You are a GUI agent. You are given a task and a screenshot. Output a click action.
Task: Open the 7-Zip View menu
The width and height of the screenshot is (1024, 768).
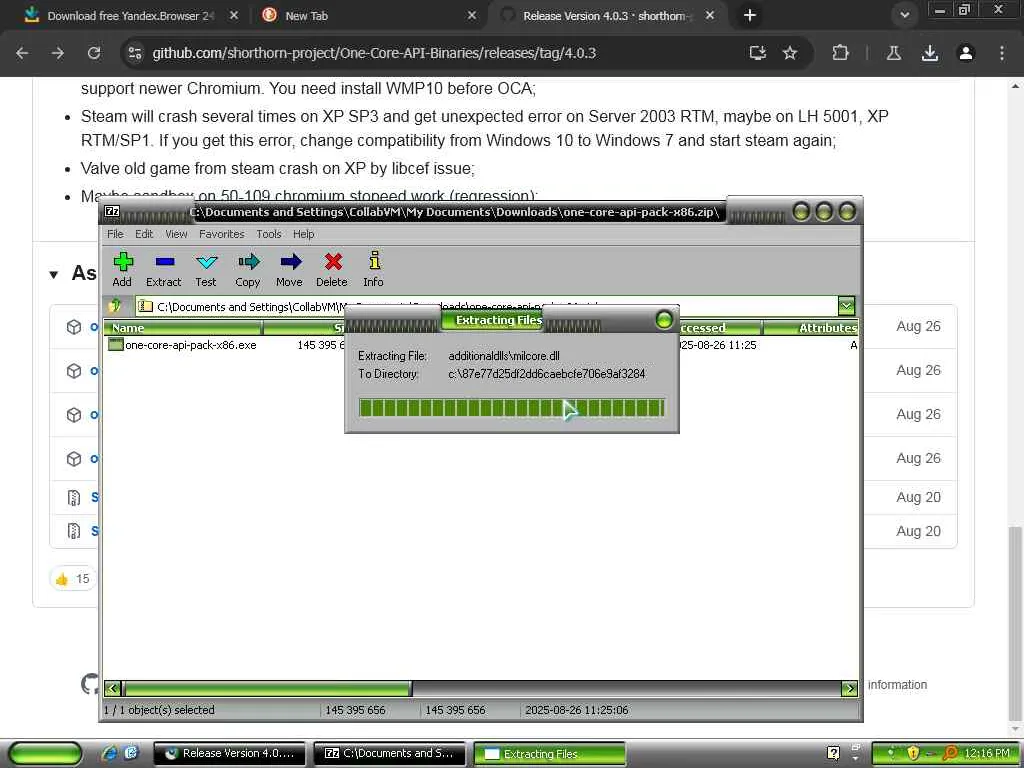(176, 234)
